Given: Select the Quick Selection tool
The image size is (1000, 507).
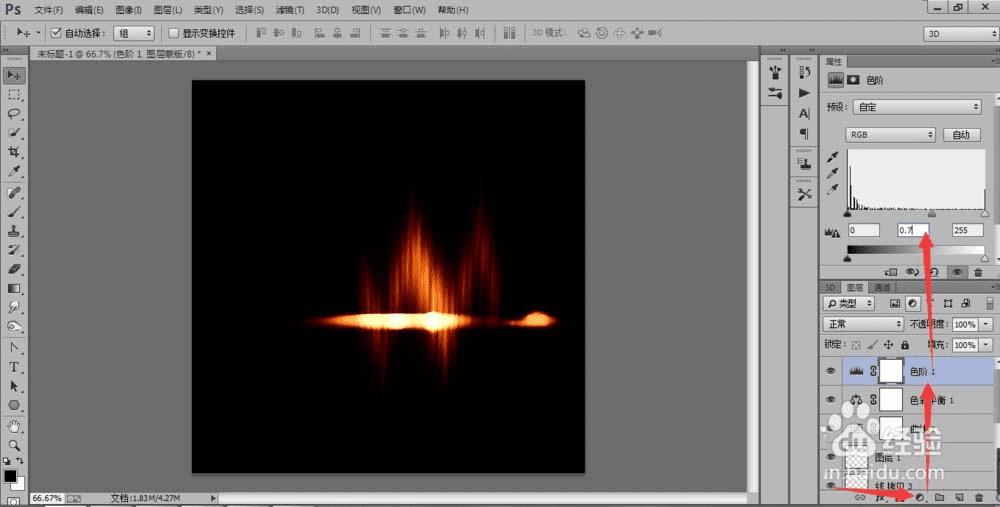Looking at the screenshot, I should click(13, 133).
